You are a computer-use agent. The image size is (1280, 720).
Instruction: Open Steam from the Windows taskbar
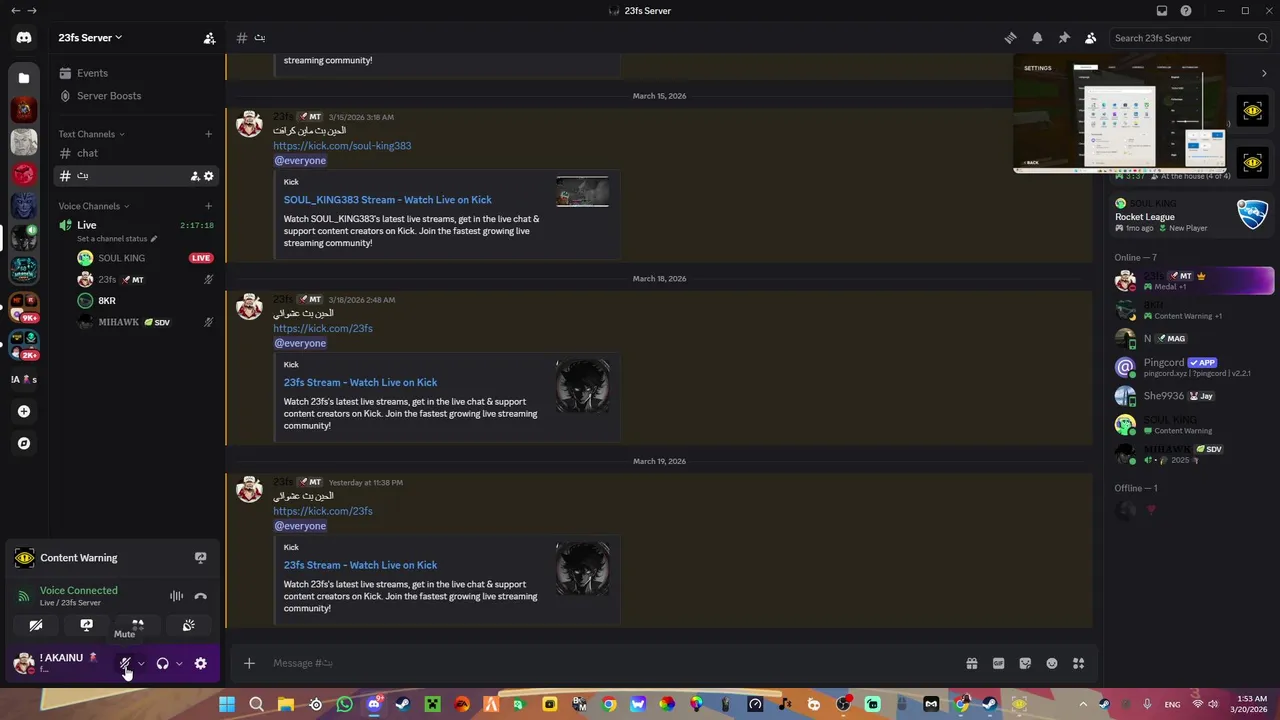(402, 704)
